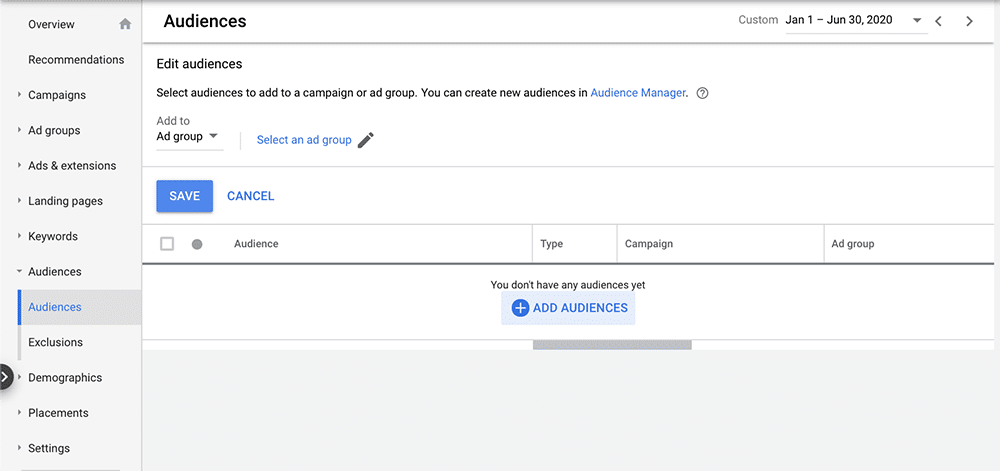Open Overview in the sidebar
Viewport: 1000px width, 471px height.
pyautogui.click(x=52, y=24)
